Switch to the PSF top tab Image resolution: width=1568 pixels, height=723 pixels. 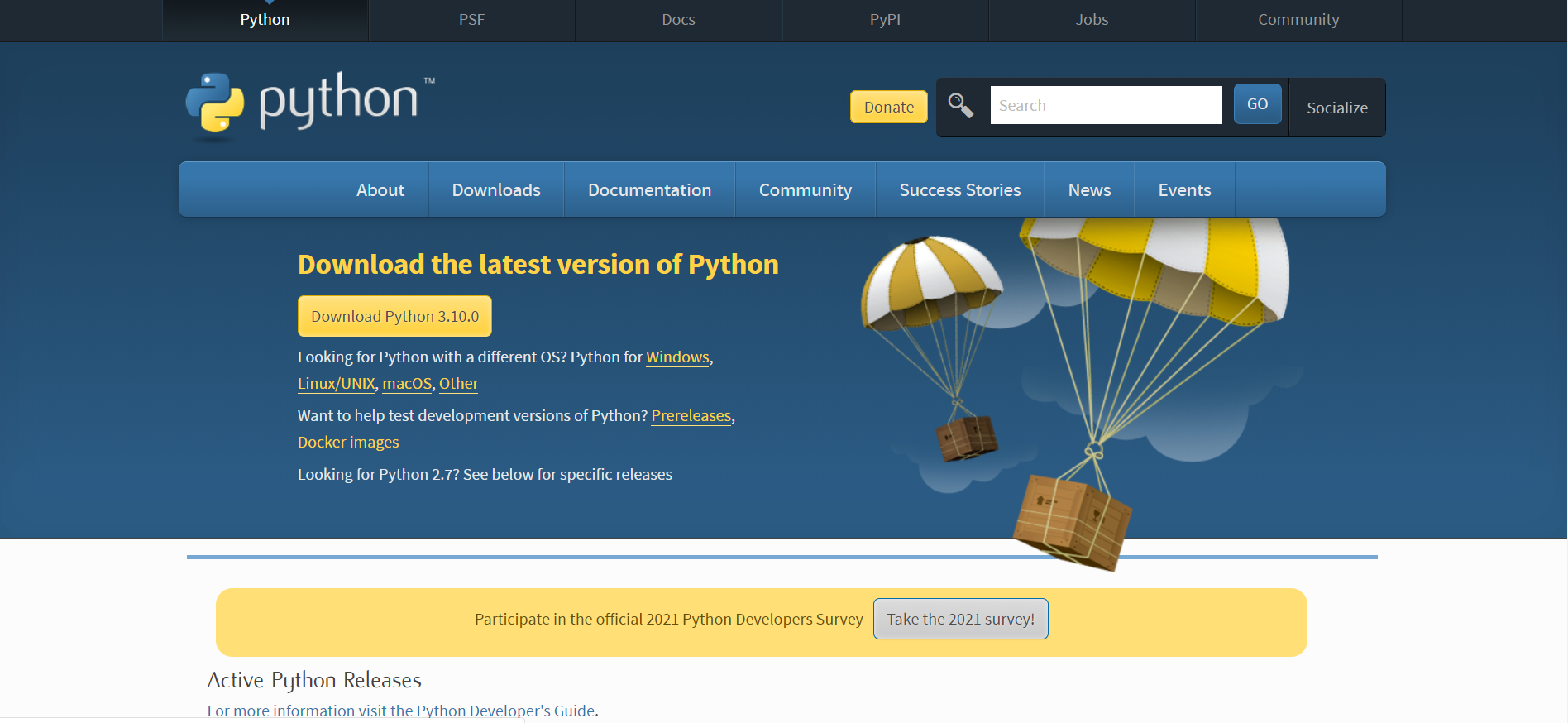471,20
